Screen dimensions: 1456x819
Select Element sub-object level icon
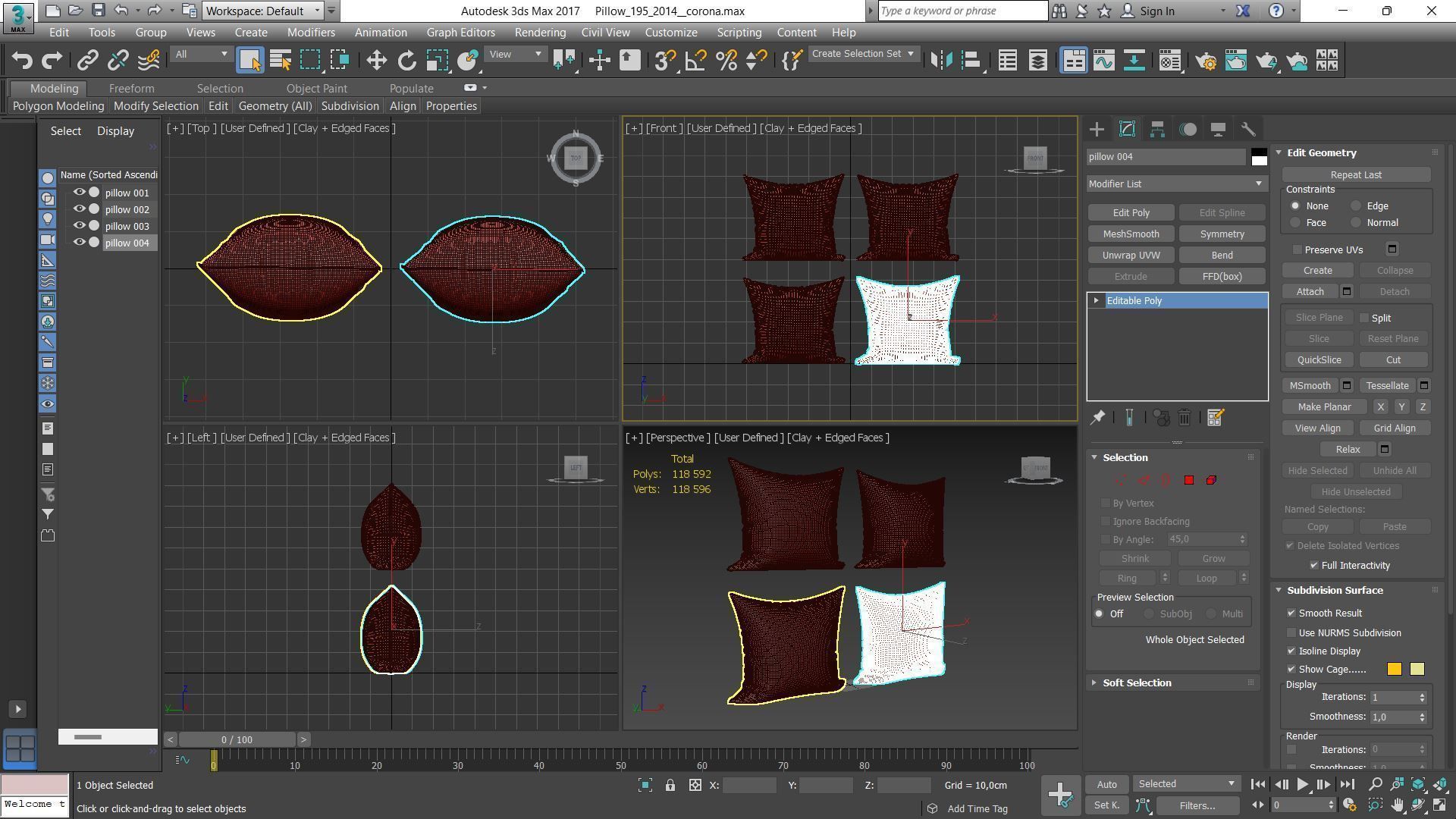tap(1211, 480)
